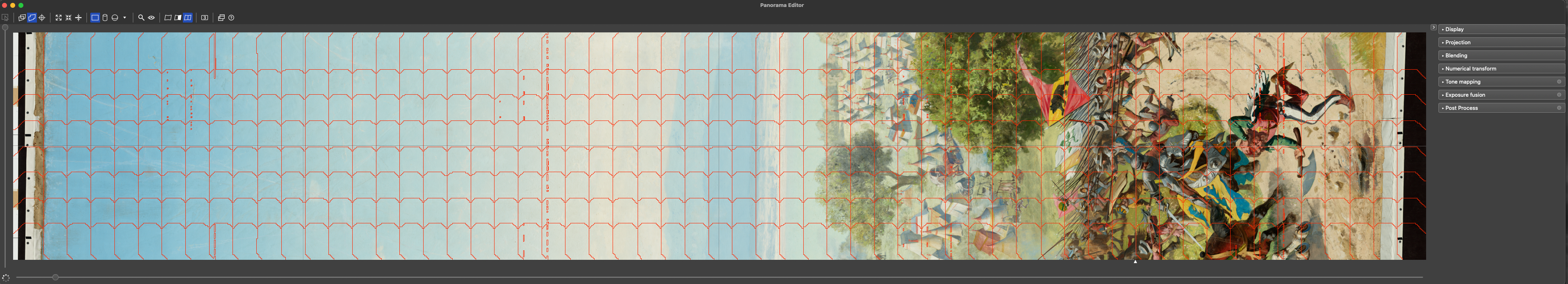Click the fit panorama expand-arrows icon
The width and height of the screenshot is (1568, 284).
(59, 18)
